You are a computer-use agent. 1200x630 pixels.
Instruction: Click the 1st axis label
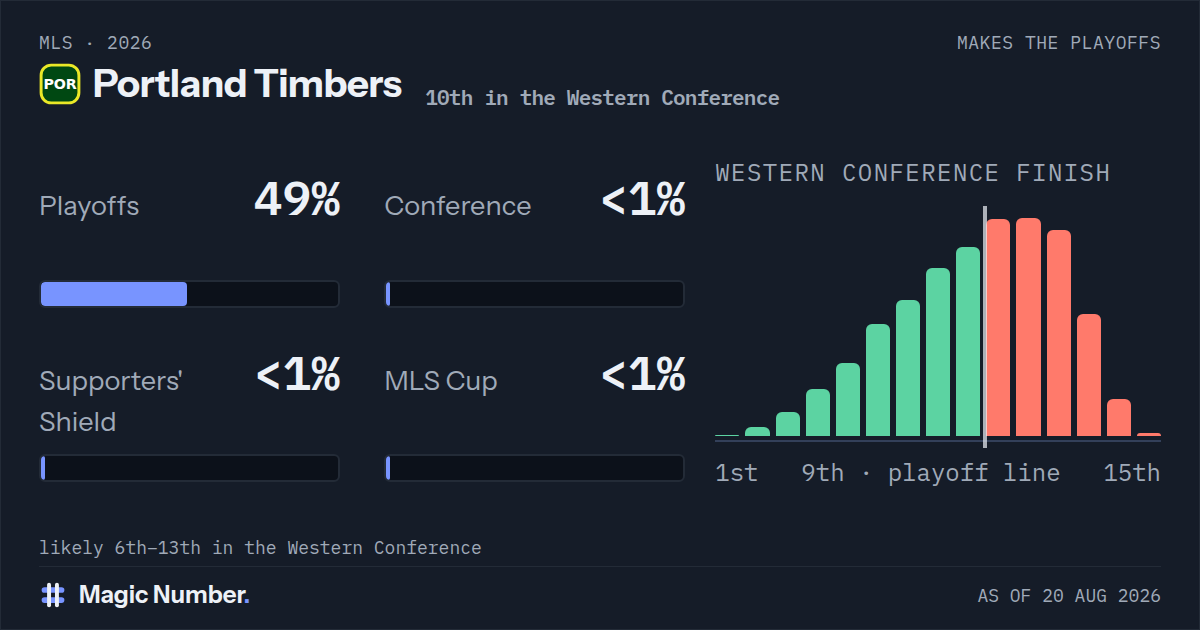click(x=737, y=473)
